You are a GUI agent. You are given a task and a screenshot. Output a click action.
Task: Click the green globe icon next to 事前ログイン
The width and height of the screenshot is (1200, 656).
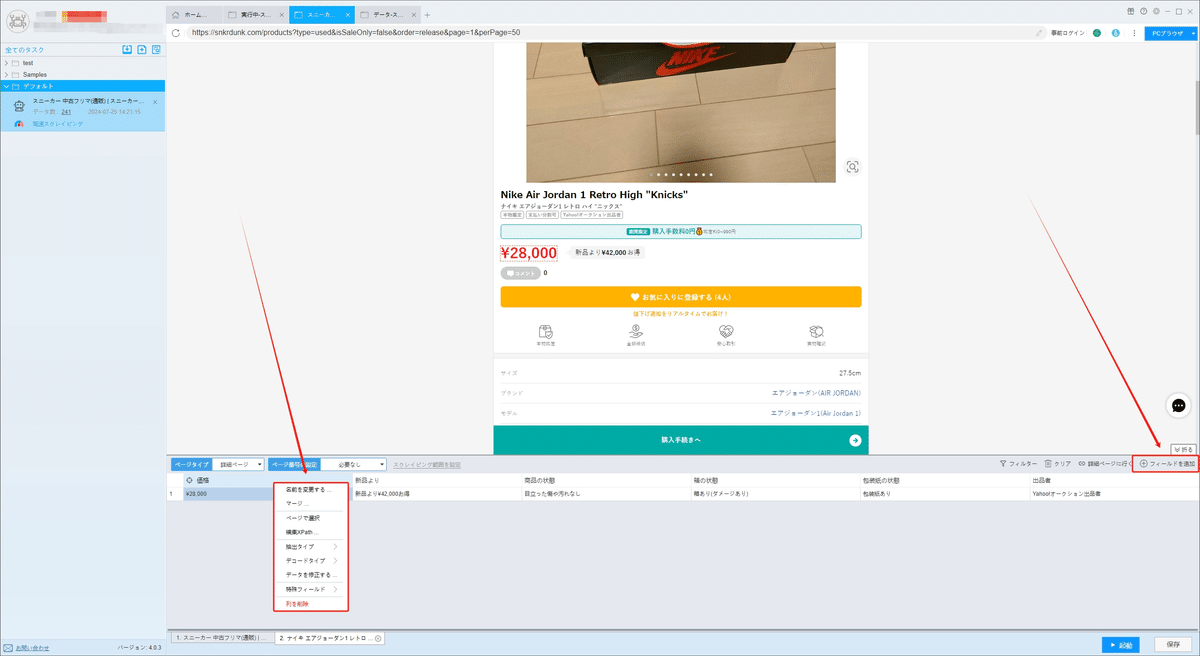pyautogui.click(x=1096, y=33)
